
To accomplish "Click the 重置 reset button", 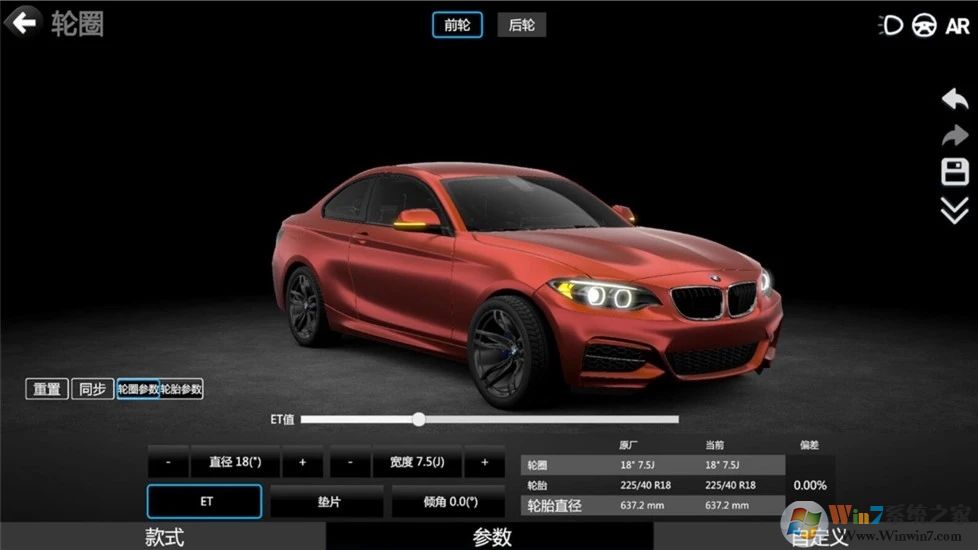I will coord(47,389).
